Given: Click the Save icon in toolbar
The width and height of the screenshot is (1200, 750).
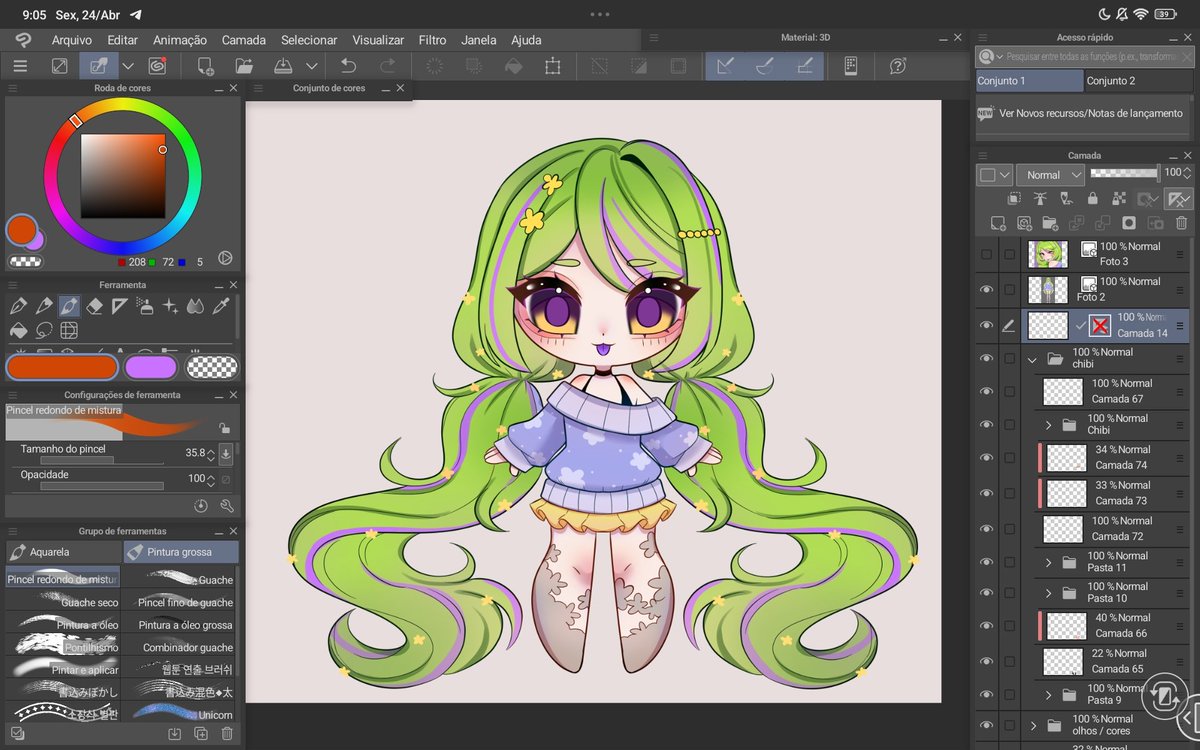Looking at the screenshot, I should click(x=284, y=66).
